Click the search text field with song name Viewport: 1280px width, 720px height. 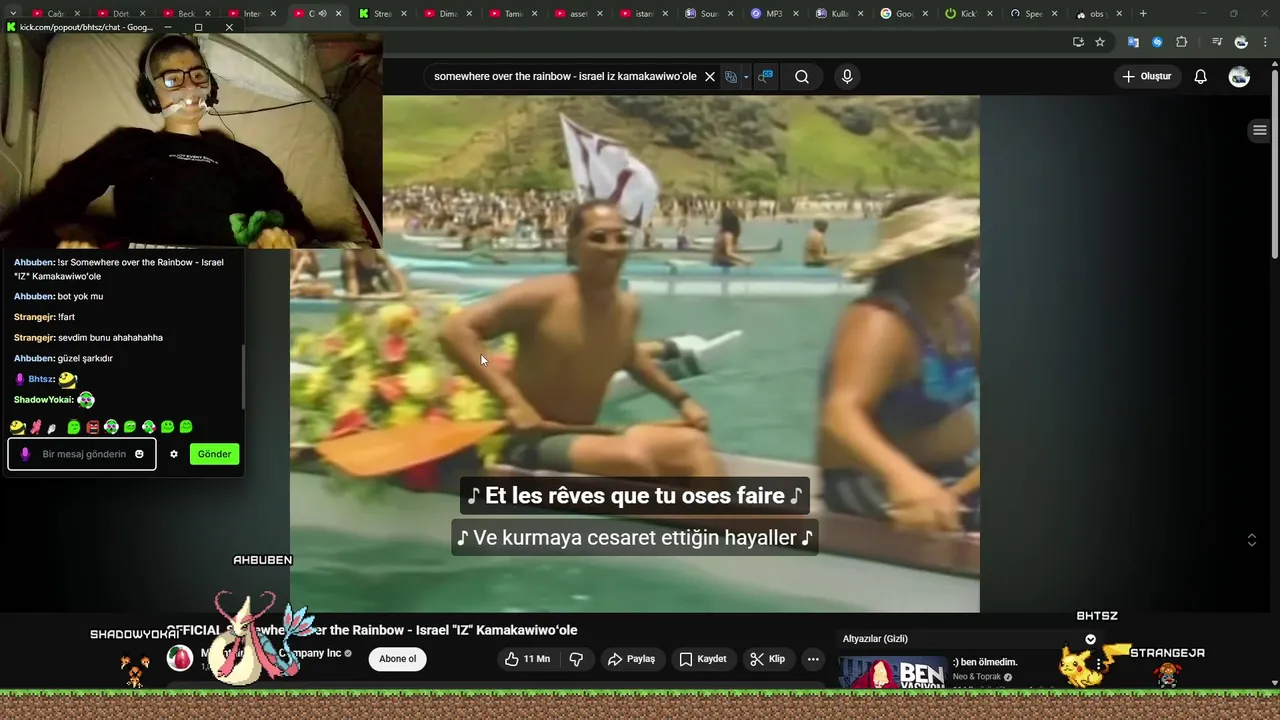tap(564, 77)
